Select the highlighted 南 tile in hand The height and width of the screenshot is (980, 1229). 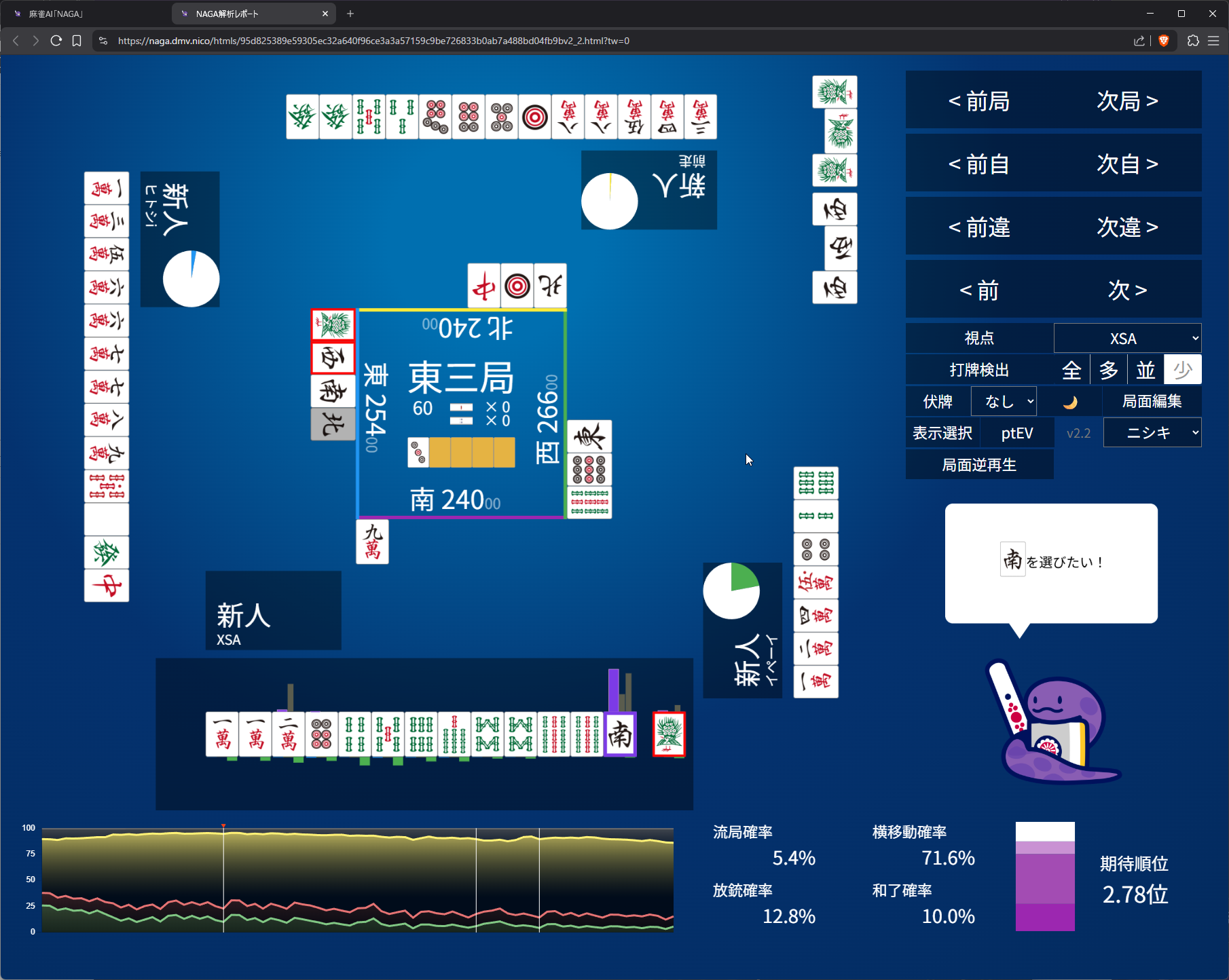click(620, 734)
